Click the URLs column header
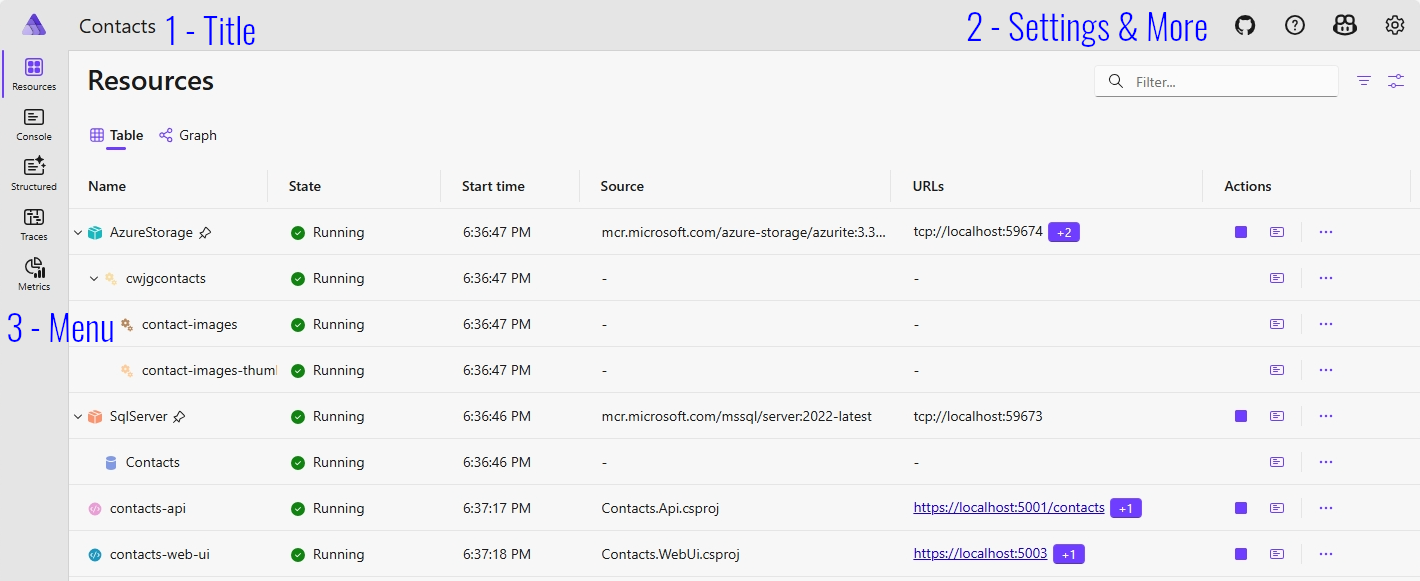Screen dimensions: 1420x581 928,186
